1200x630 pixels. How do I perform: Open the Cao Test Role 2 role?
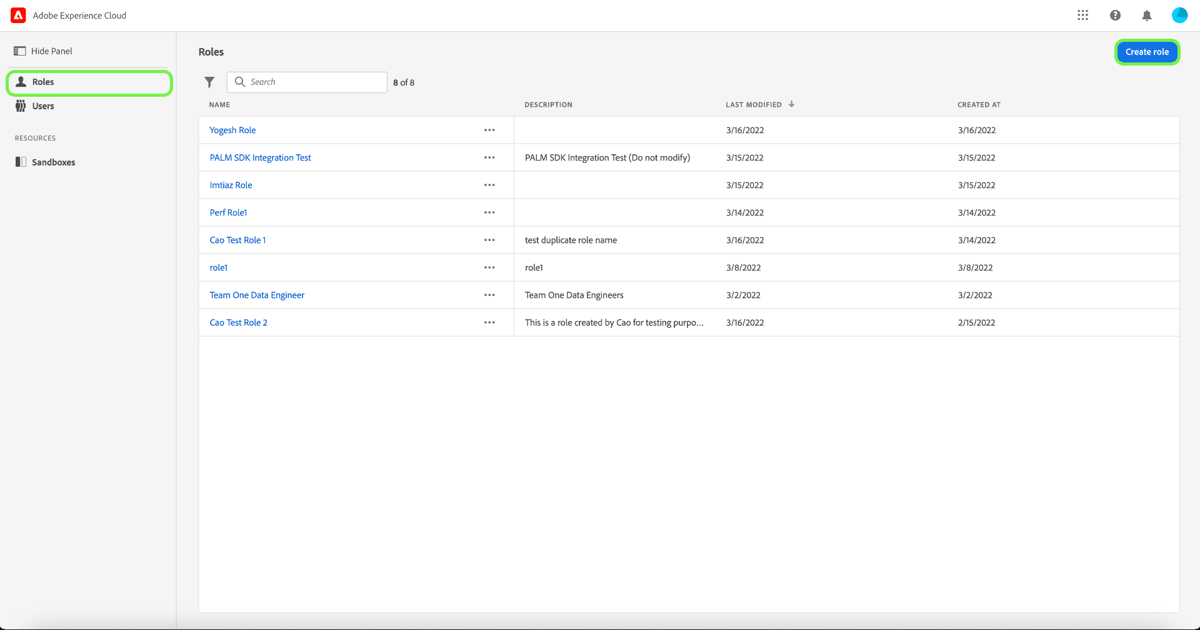(x=238, y=322)
